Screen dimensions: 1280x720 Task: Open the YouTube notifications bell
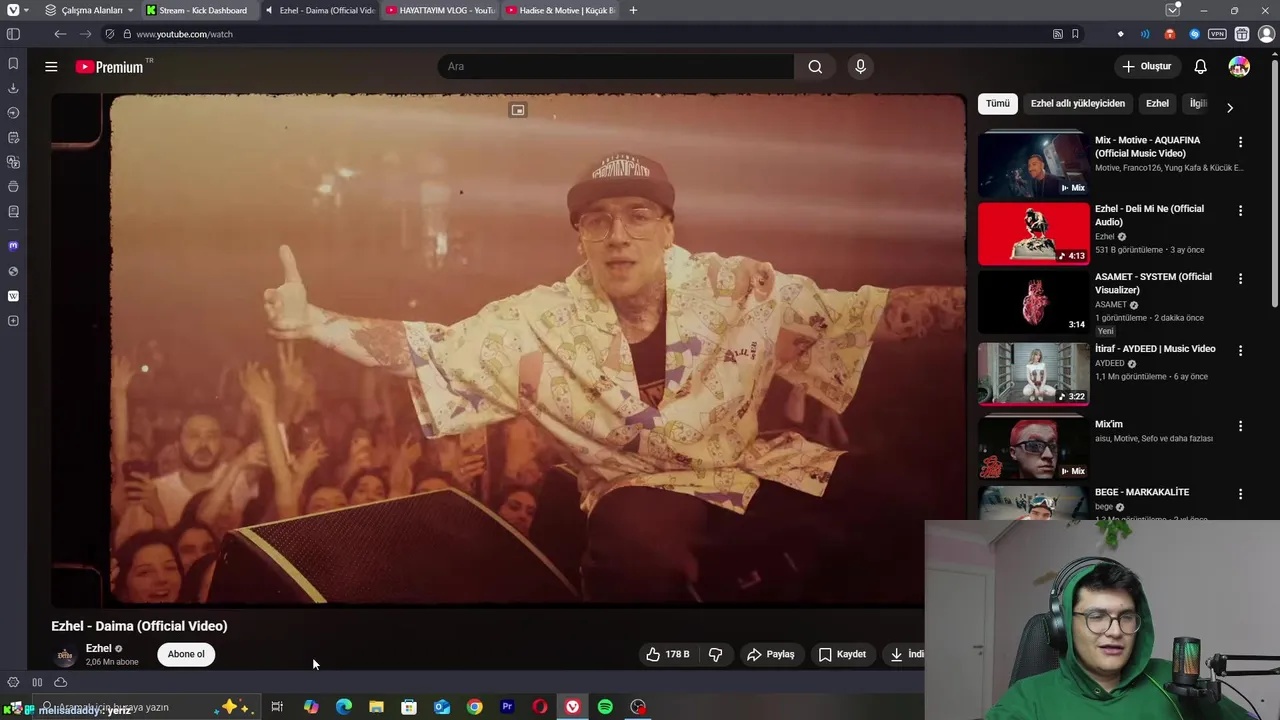1200,66
